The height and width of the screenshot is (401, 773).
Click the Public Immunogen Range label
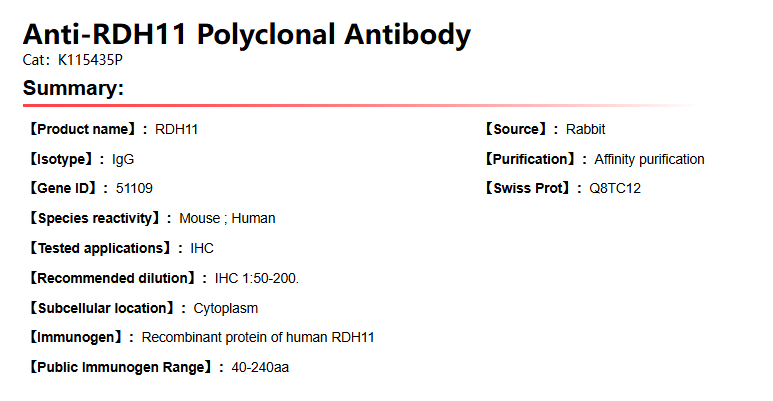(x=120, y=367)
